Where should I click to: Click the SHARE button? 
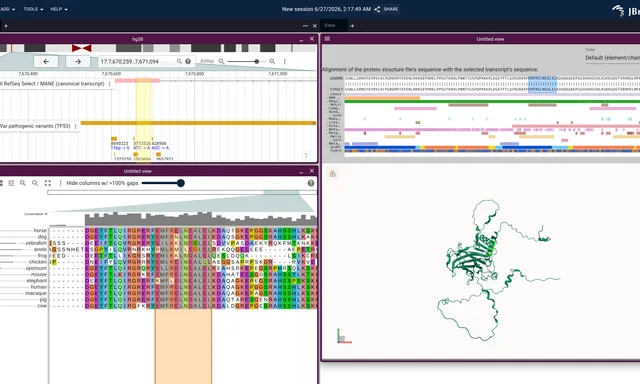387,9
